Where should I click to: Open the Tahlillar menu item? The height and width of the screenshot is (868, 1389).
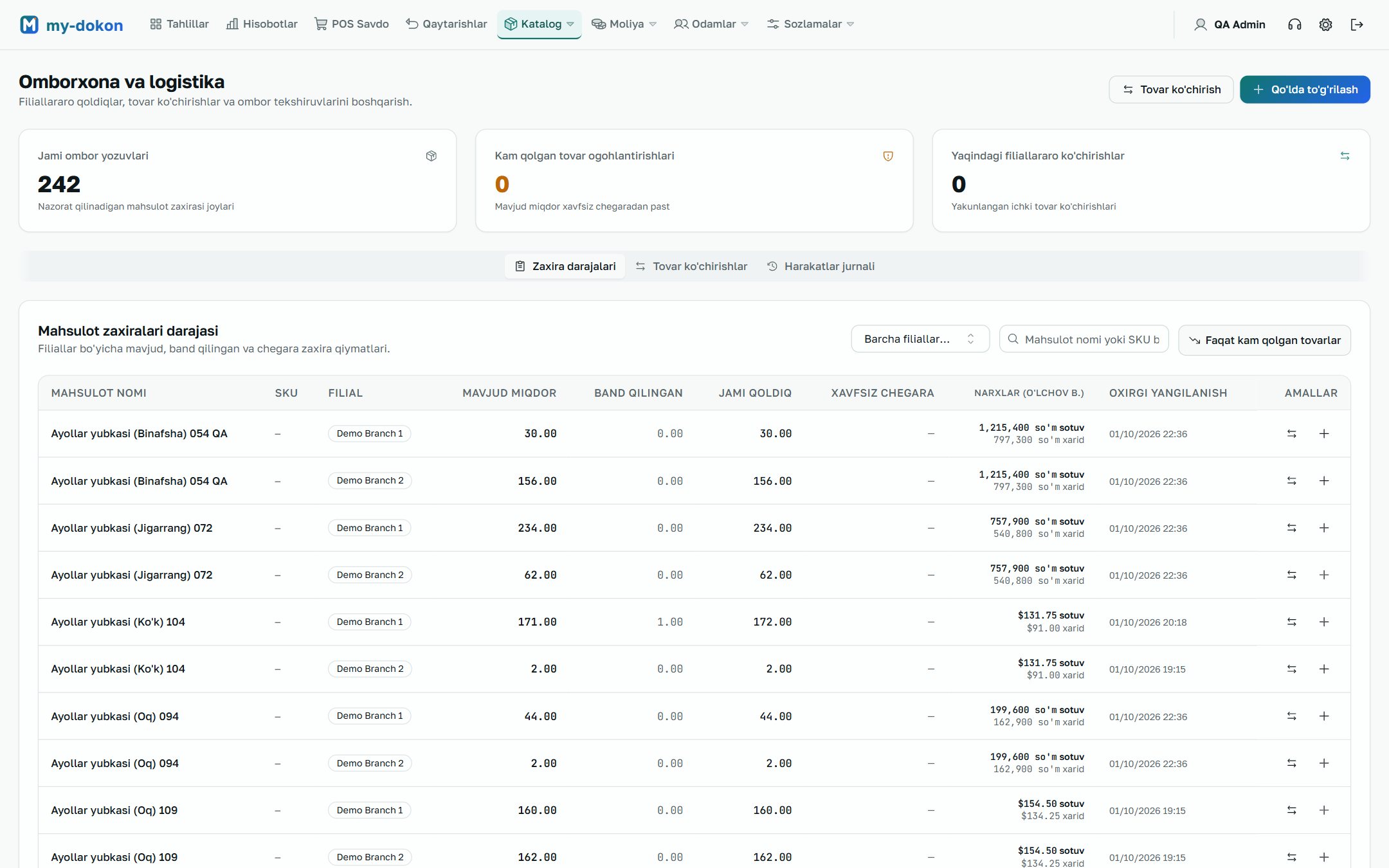(x=179, y=24)
